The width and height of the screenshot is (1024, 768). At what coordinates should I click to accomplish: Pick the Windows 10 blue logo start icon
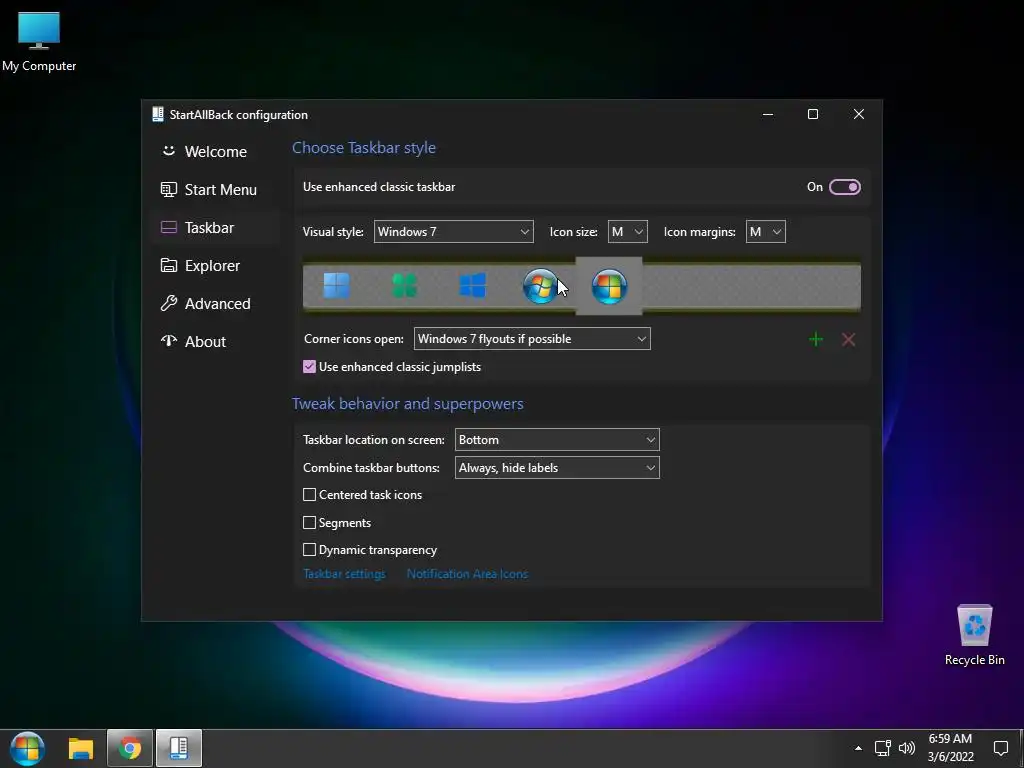[x=472, y=285]
